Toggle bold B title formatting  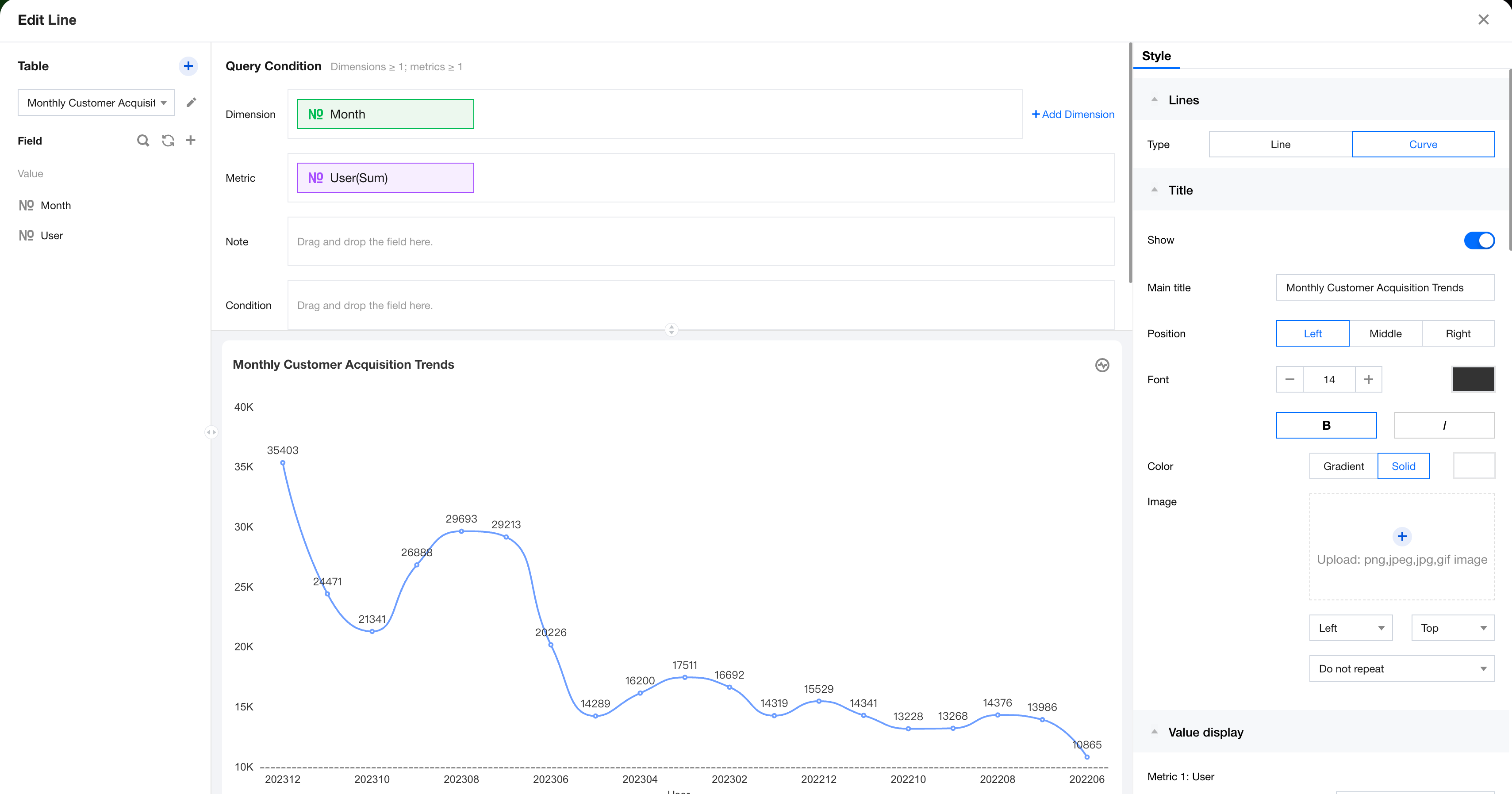point(1326,425)
